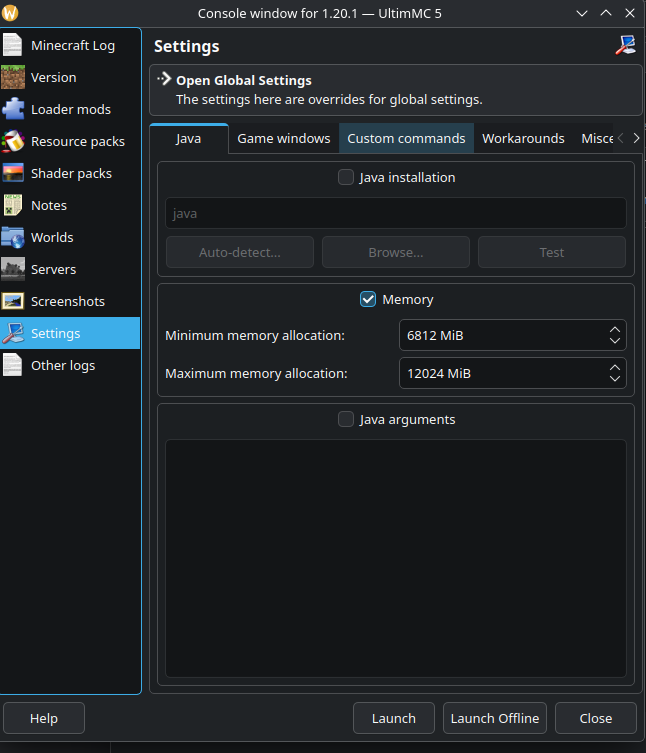Maximize window using title bar up chevron
The image size is (646, 753).
click(x=606, y=13)
